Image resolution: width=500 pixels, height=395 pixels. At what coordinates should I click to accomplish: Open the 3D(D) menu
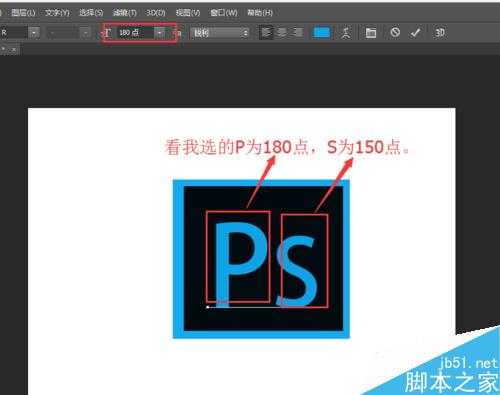[156, 13]
